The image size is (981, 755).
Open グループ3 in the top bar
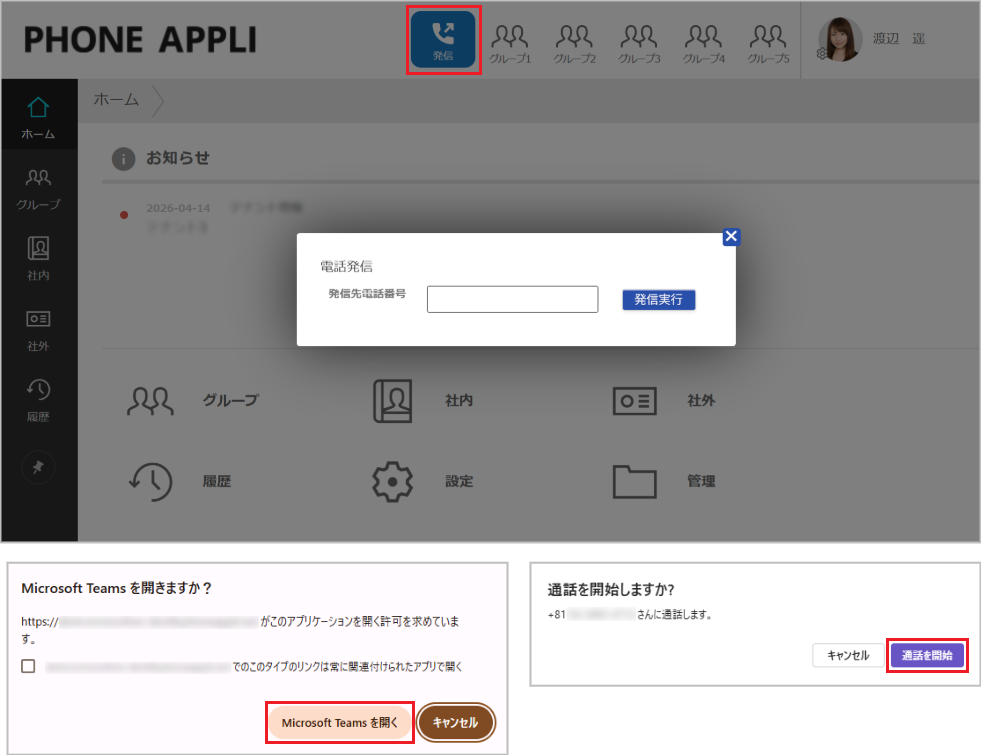click(639, 44)
